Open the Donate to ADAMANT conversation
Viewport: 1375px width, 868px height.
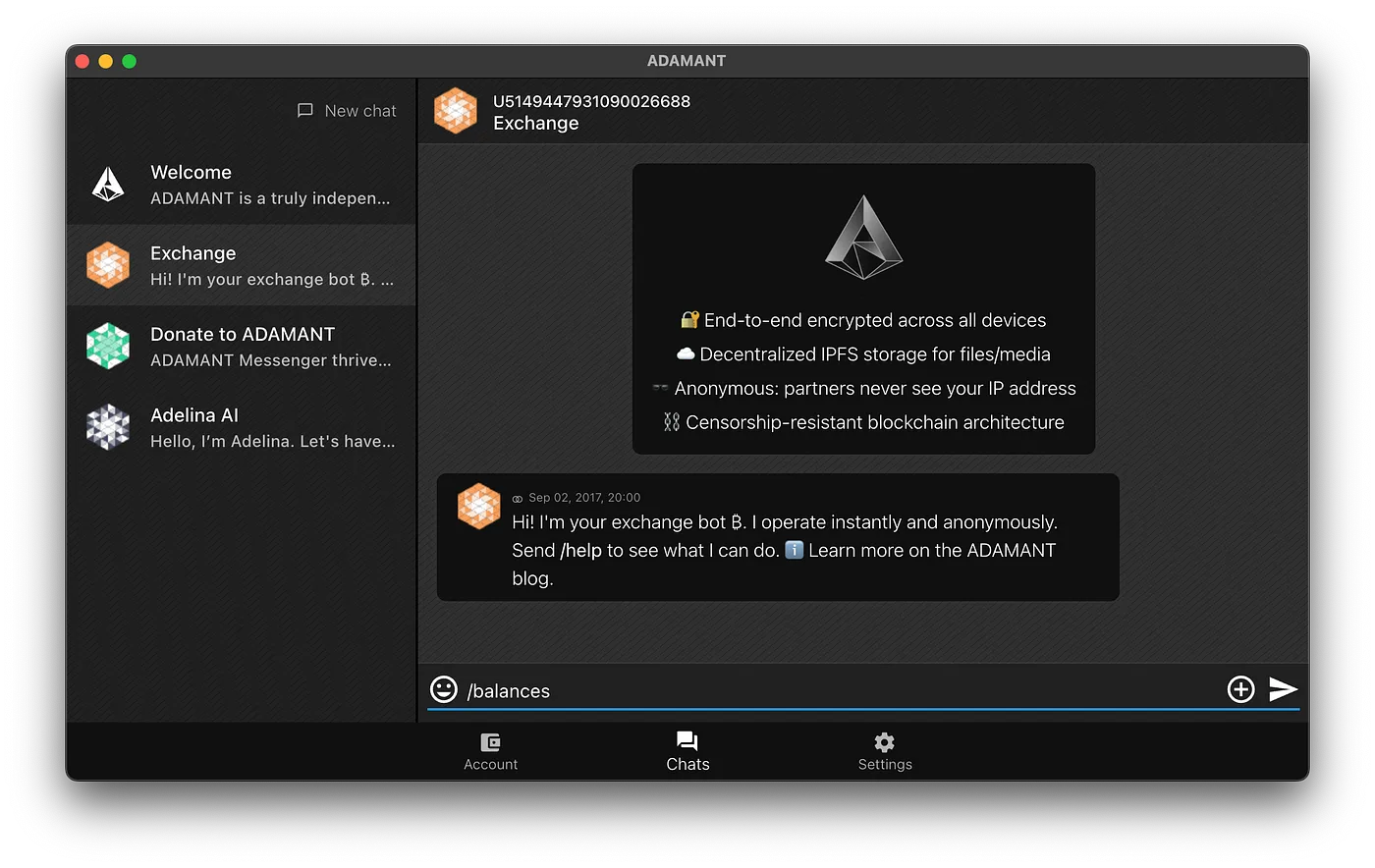pyautogui.click(x=242, y=347)
